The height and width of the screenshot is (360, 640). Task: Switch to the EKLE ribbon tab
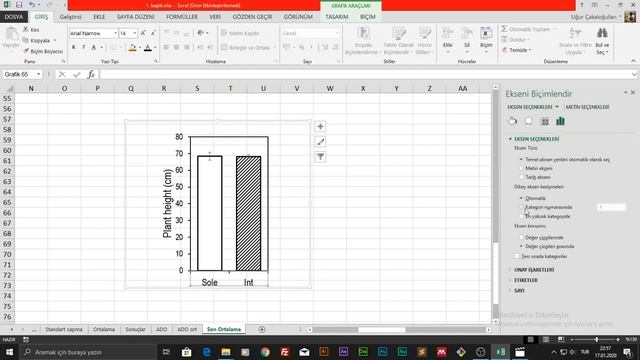[x=99, y=17]
